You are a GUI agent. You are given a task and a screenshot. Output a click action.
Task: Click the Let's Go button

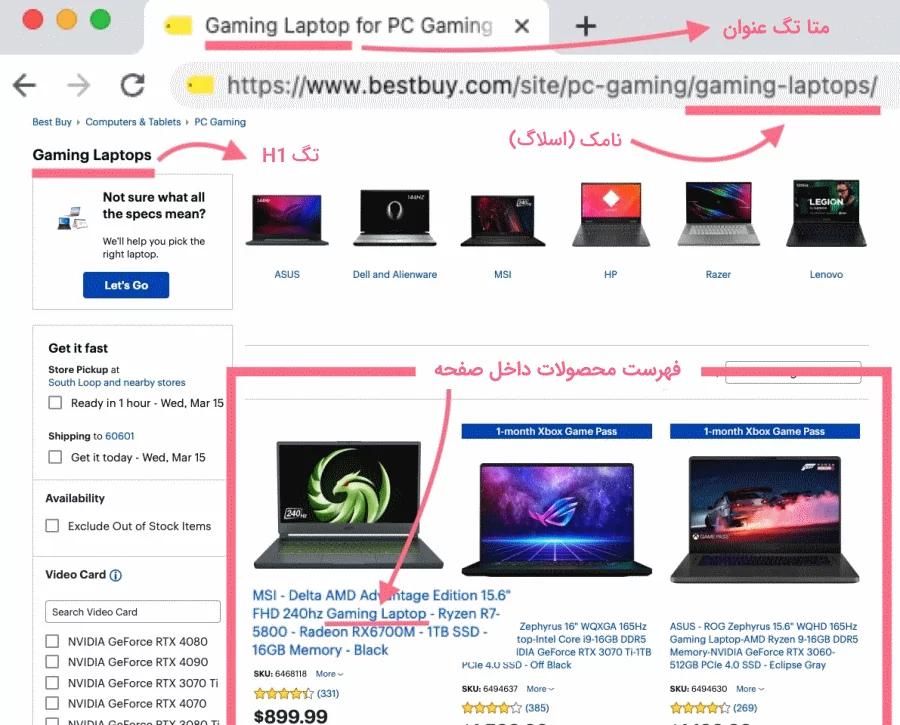126,285
